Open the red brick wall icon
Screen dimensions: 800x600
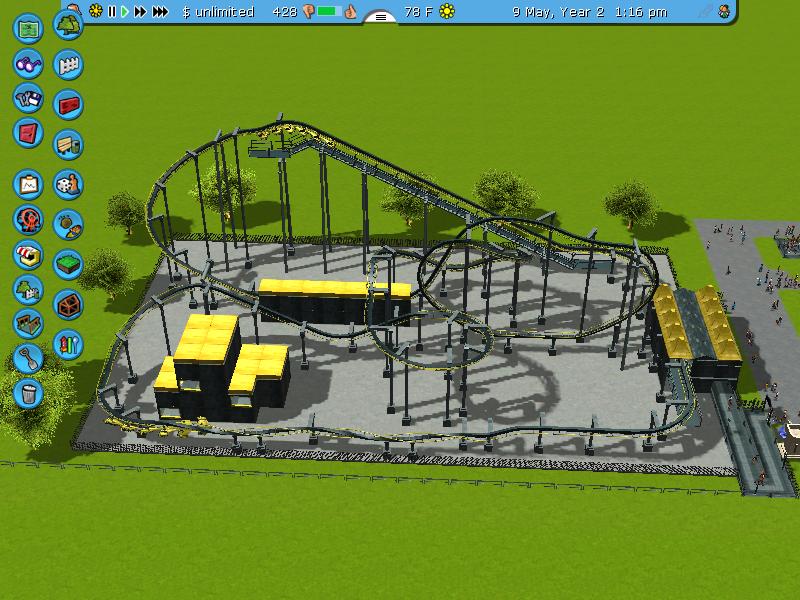(x=68, y=105)
